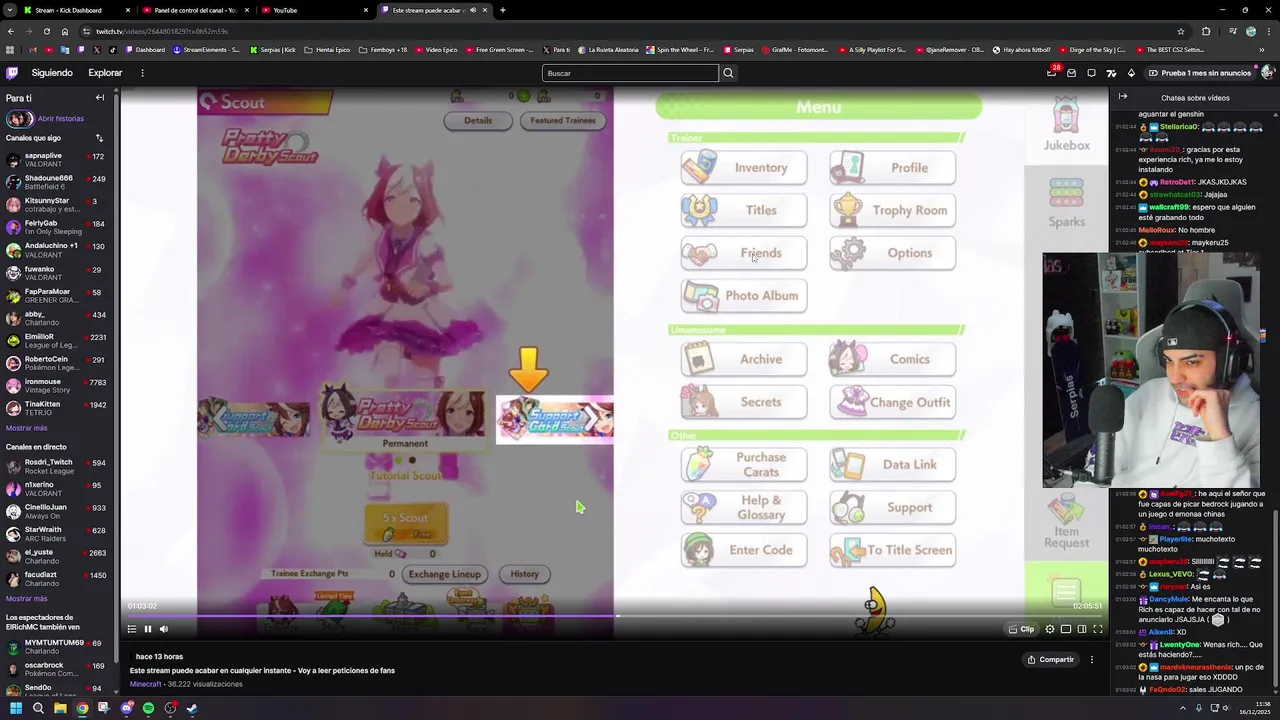Open the sapnaplive channel in sidebar
This screenshot has height=720, width=1280.
point(58,160)
